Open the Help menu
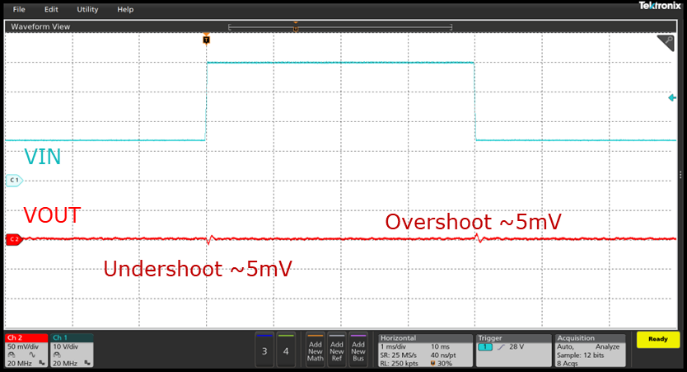 click(125, 9)
